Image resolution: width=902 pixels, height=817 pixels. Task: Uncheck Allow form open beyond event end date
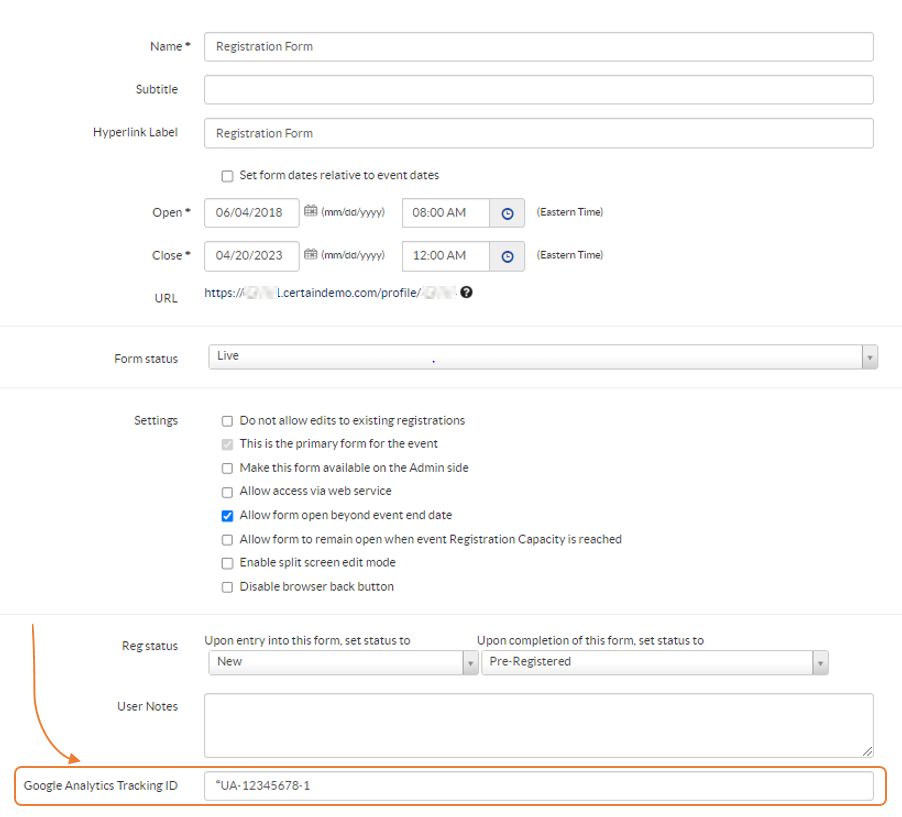tap(227, 516)
